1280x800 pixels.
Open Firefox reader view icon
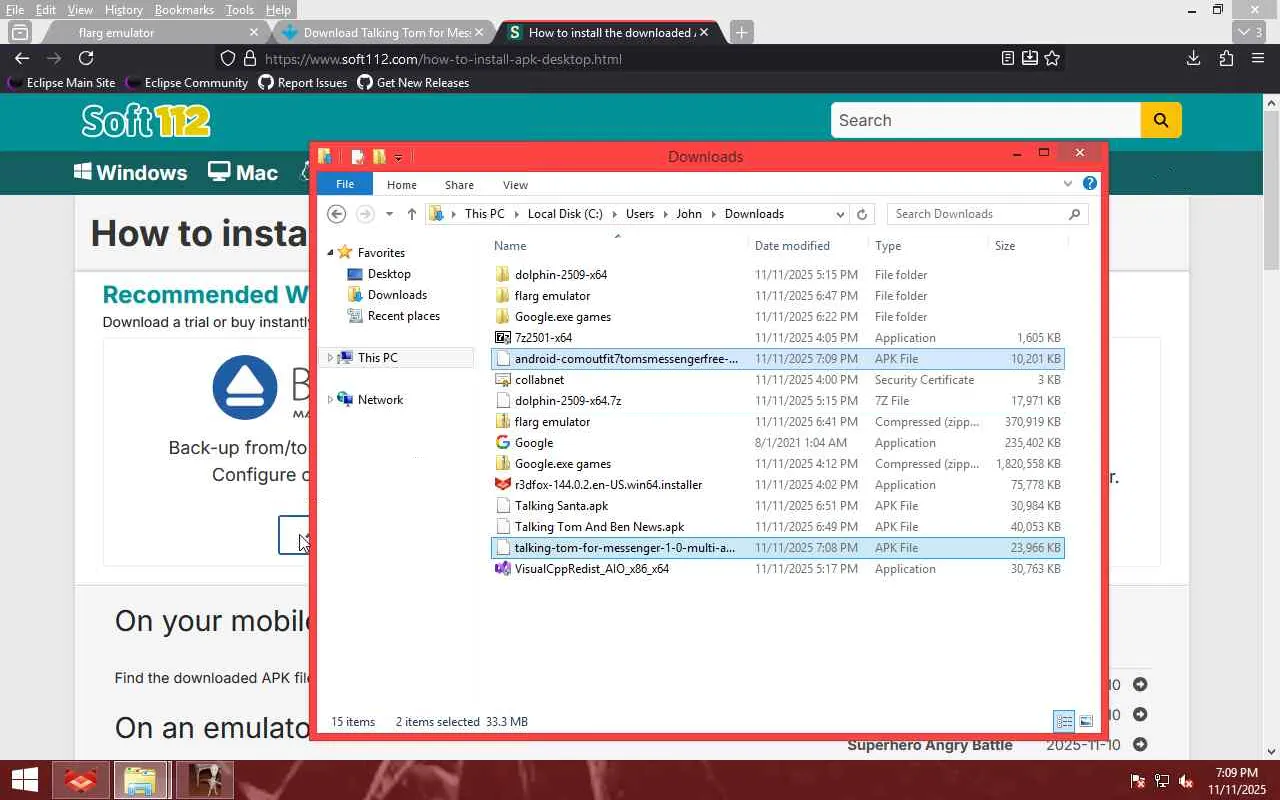coord(1008,59)
